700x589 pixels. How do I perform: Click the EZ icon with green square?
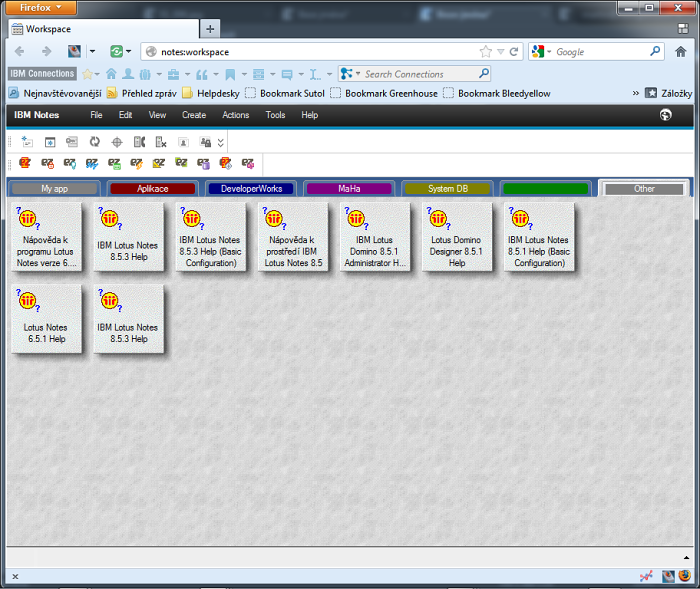pyautogui.click(x=181, y=163)
